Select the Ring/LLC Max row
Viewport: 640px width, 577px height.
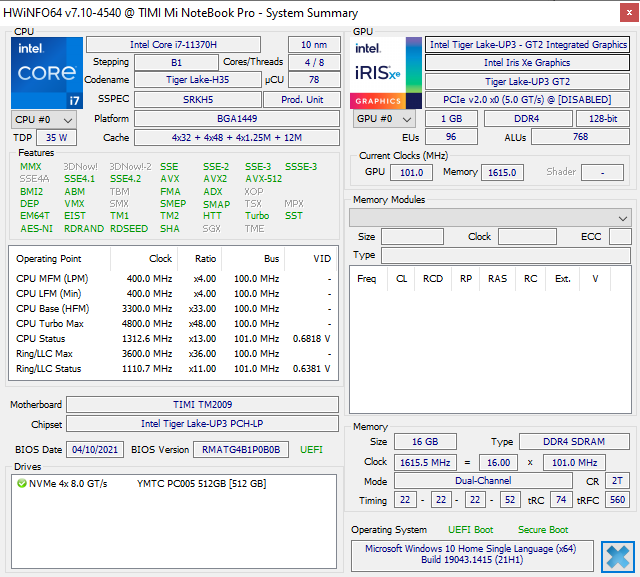(173, 354)
